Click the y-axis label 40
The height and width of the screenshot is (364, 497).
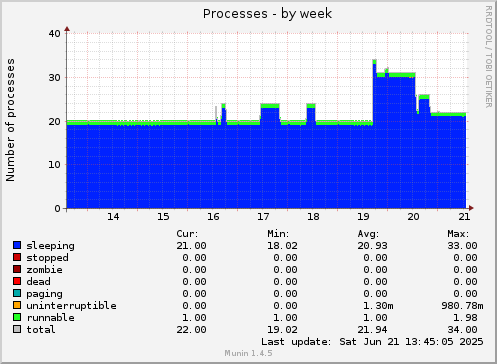pyautogui.click(x=54, y=34)
